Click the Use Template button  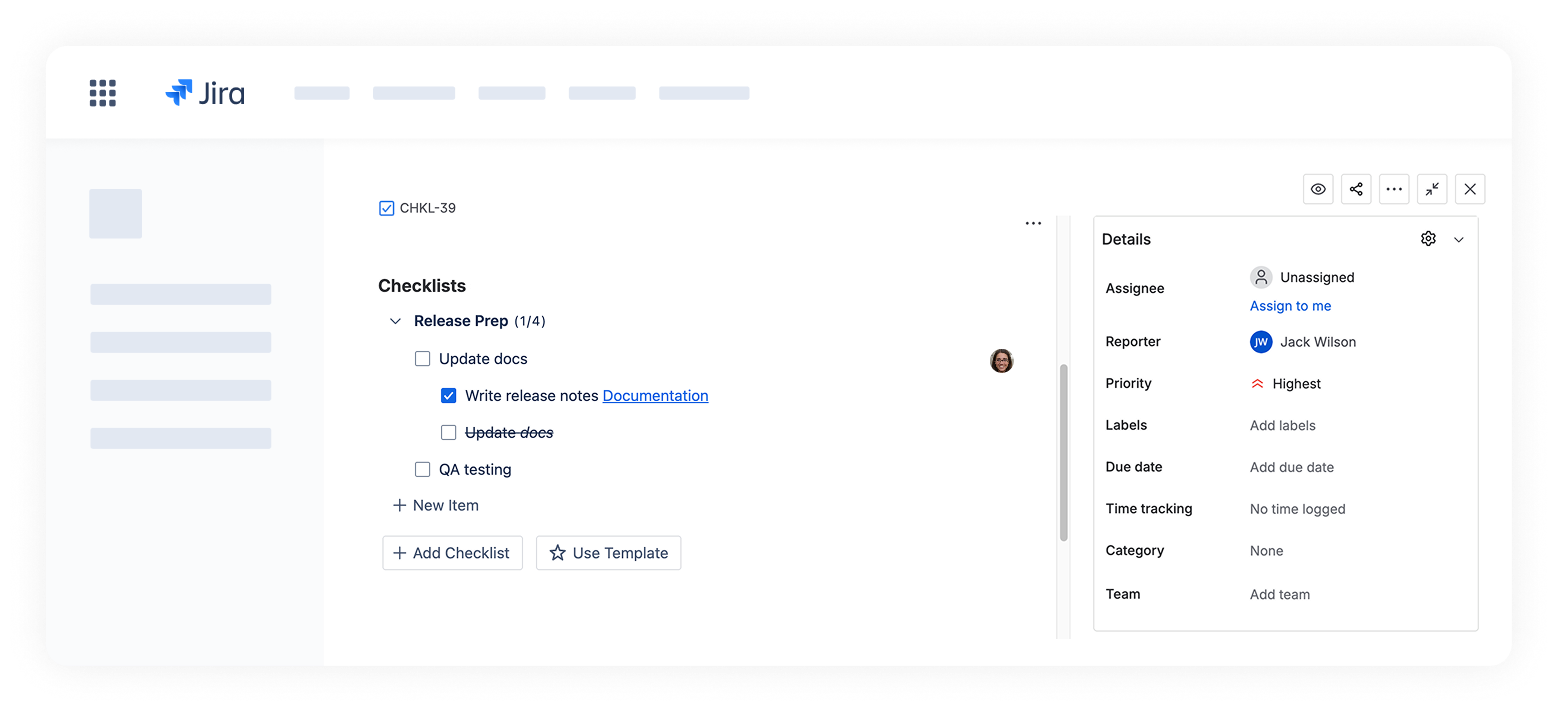click(x=608, y=553)
